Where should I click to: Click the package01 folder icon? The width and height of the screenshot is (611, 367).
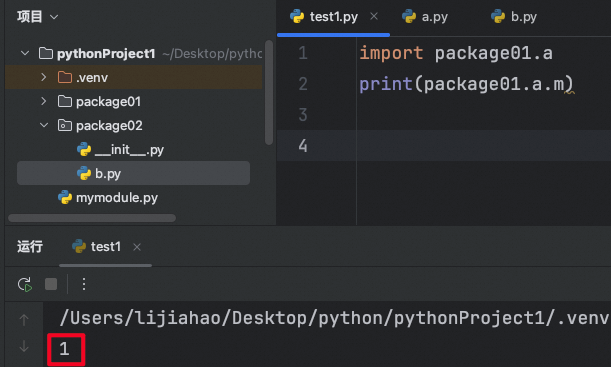coord(65,101)
